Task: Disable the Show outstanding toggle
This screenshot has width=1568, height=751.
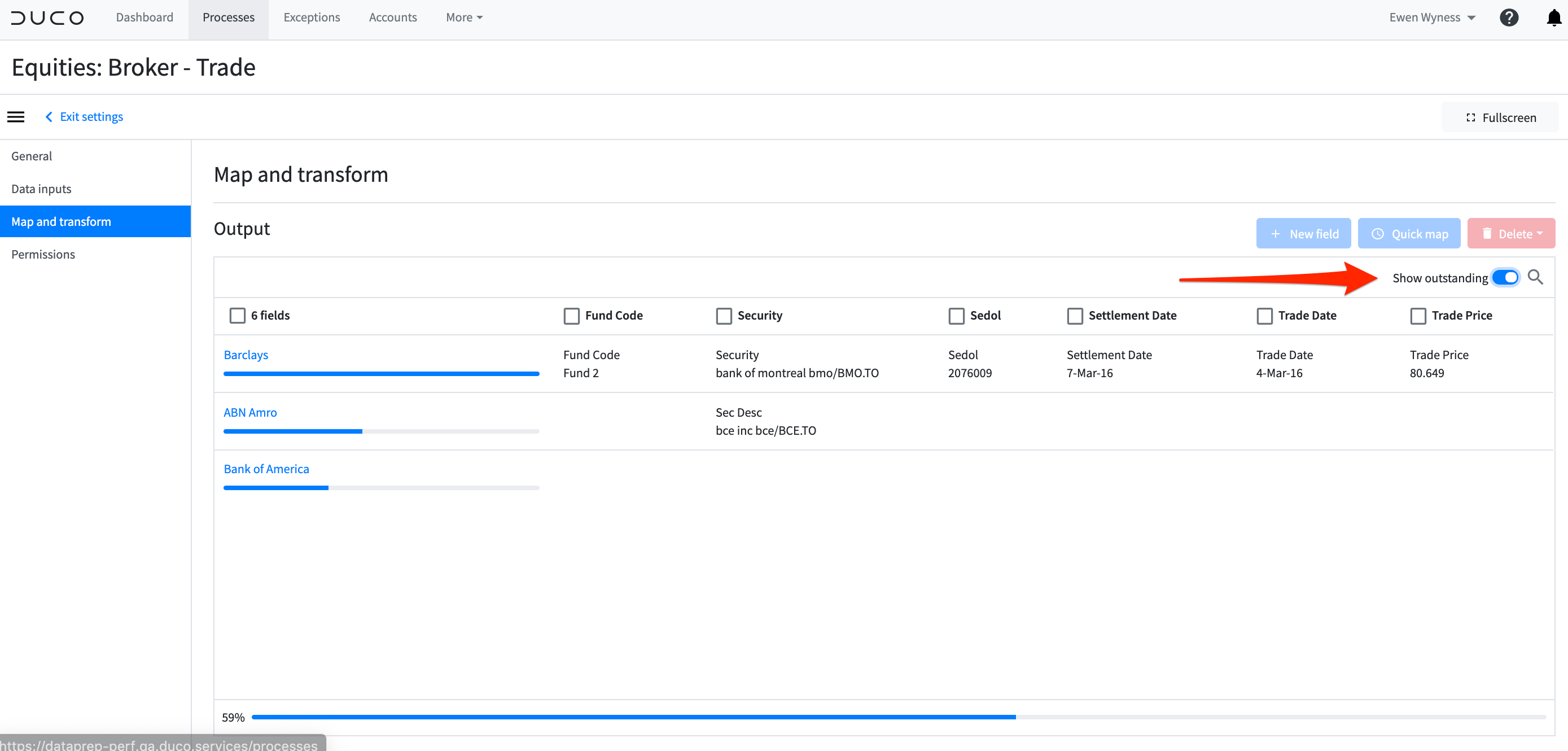Action: click(x=1506, y=277)
